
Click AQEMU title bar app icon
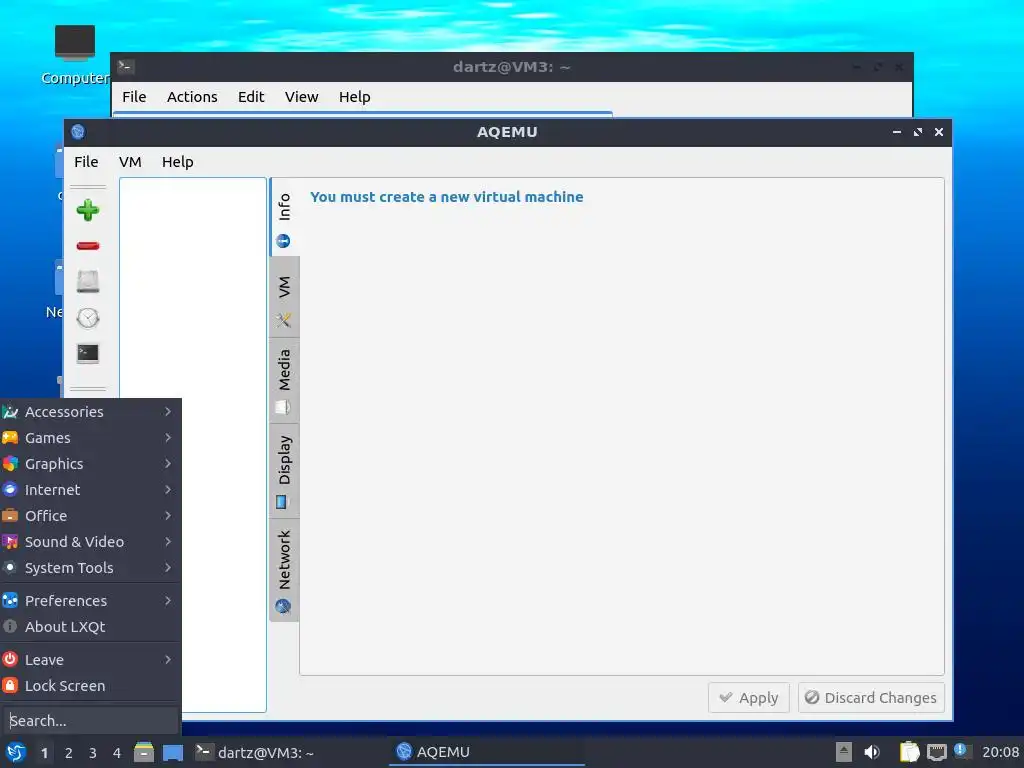[78, 132]
